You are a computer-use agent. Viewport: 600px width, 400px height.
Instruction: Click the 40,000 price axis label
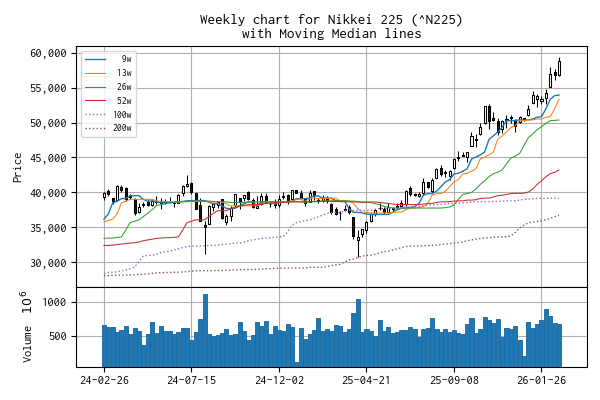tap(49, 193)
